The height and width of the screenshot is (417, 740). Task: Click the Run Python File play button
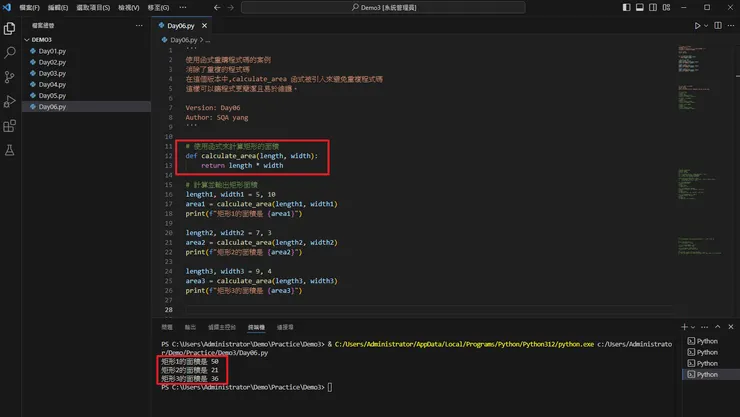[x=698, y=26]
